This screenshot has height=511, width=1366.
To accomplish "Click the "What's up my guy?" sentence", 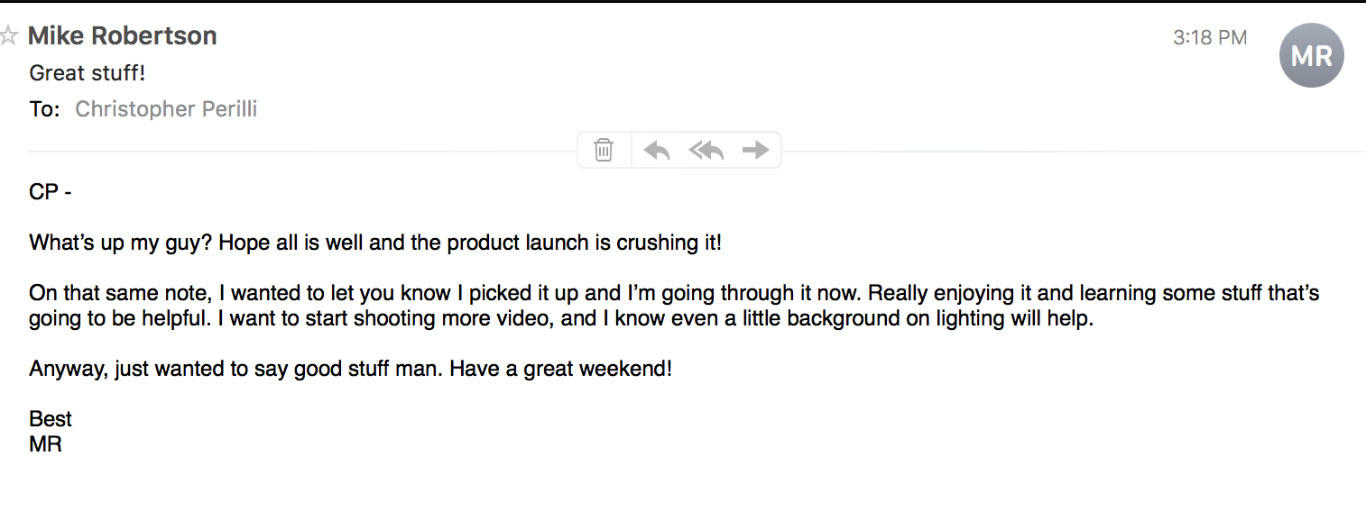I will pyautogui.click(x=121, y=243).
